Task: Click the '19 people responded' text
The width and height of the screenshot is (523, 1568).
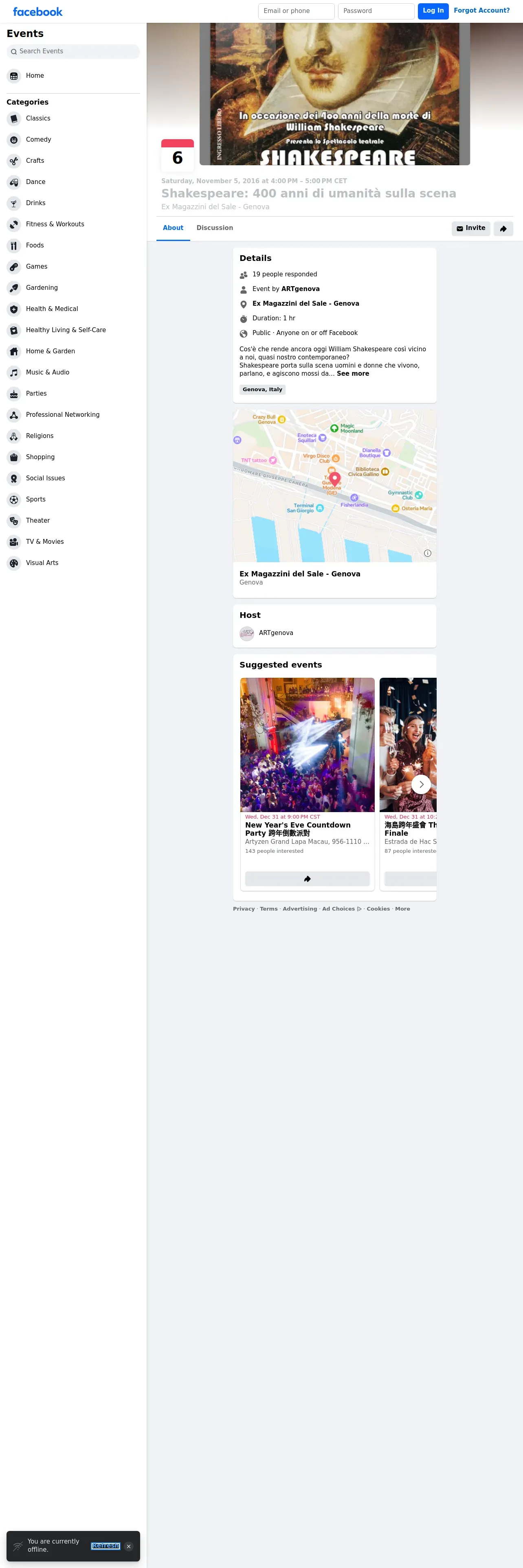Action: [285, 274]
